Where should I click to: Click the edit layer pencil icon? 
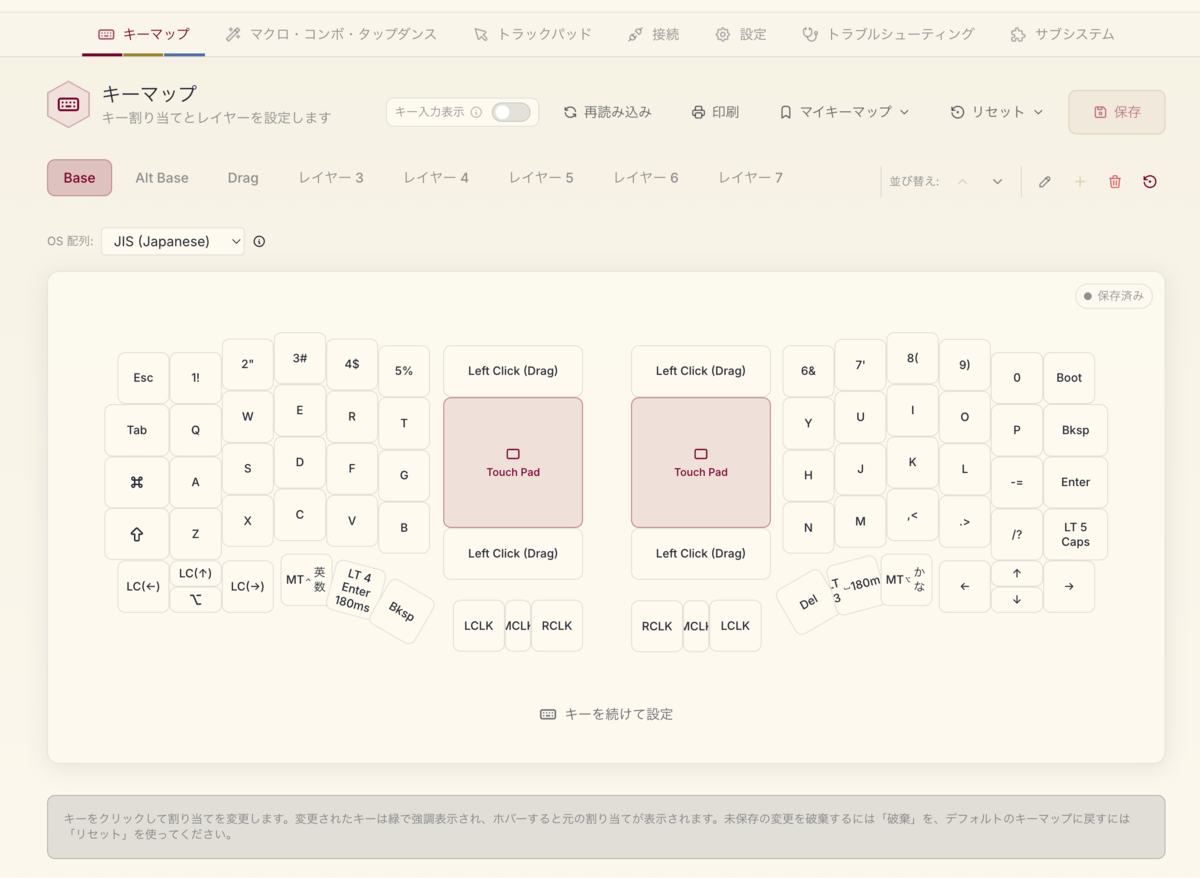(x=1045, y=182)
